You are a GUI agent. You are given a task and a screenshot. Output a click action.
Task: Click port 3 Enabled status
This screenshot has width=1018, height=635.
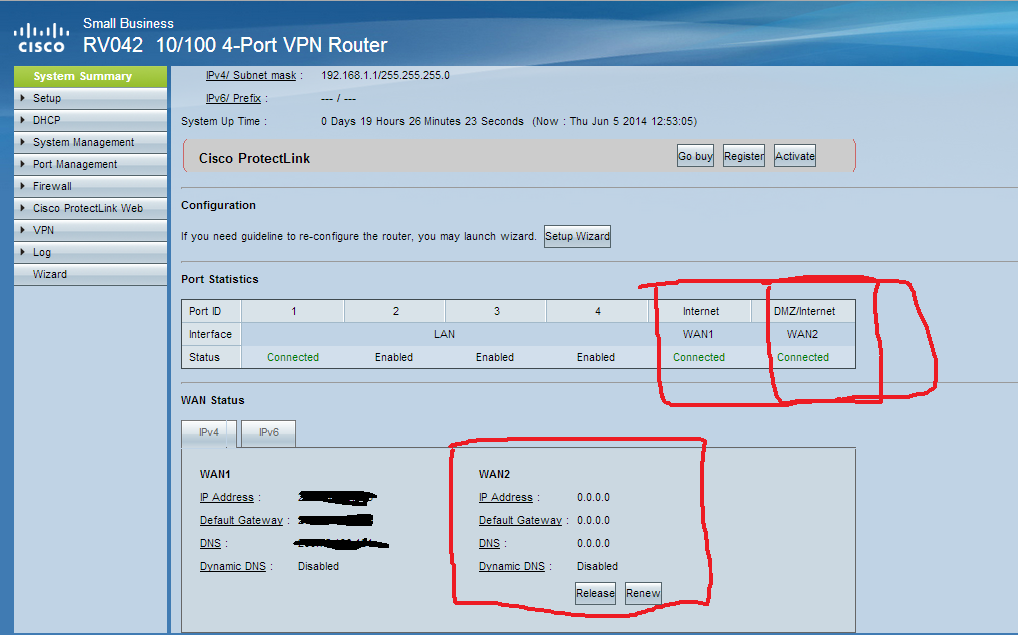495,358
